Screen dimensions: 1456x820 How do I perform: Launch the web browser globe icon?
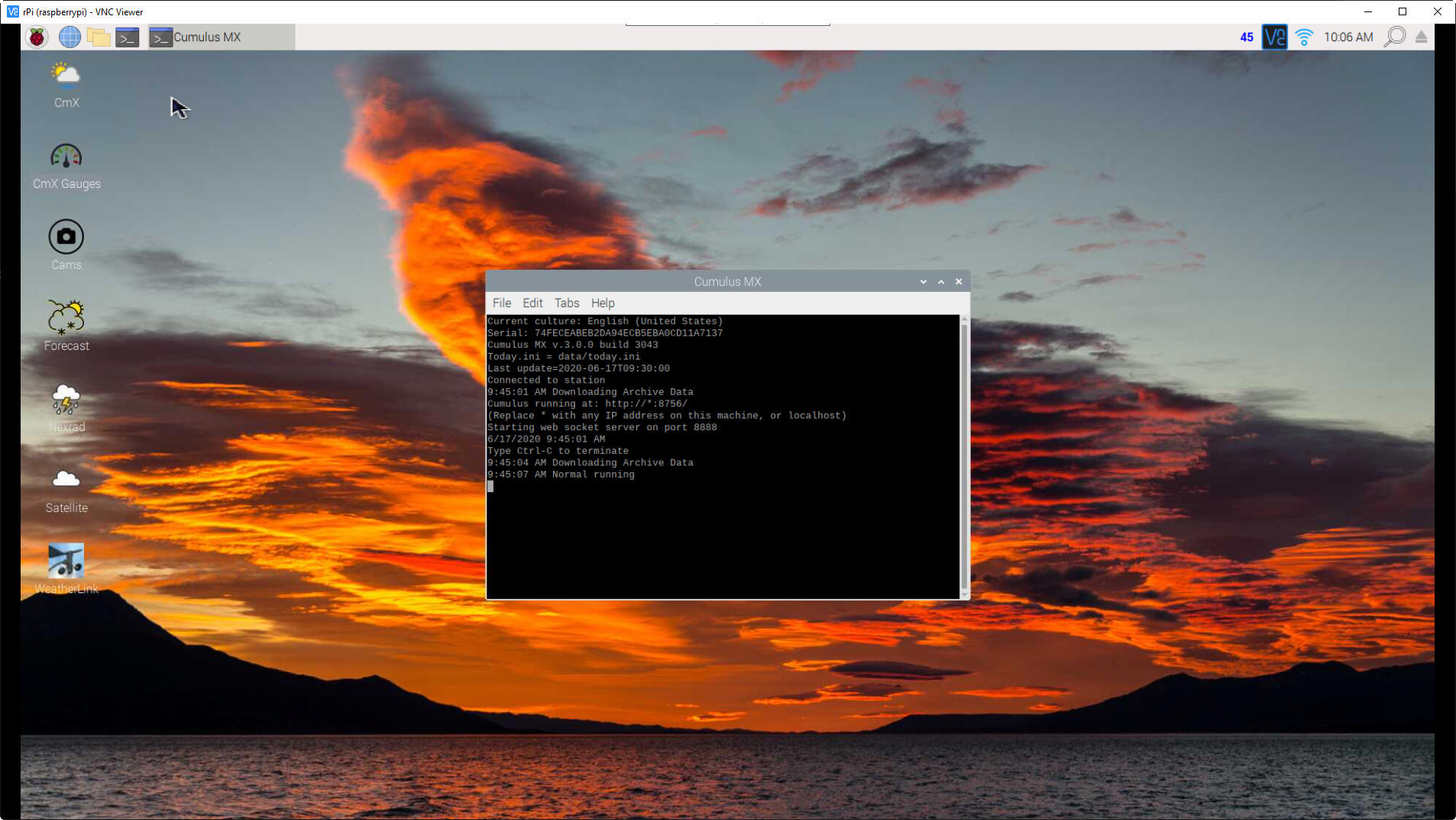pos(70,37)
